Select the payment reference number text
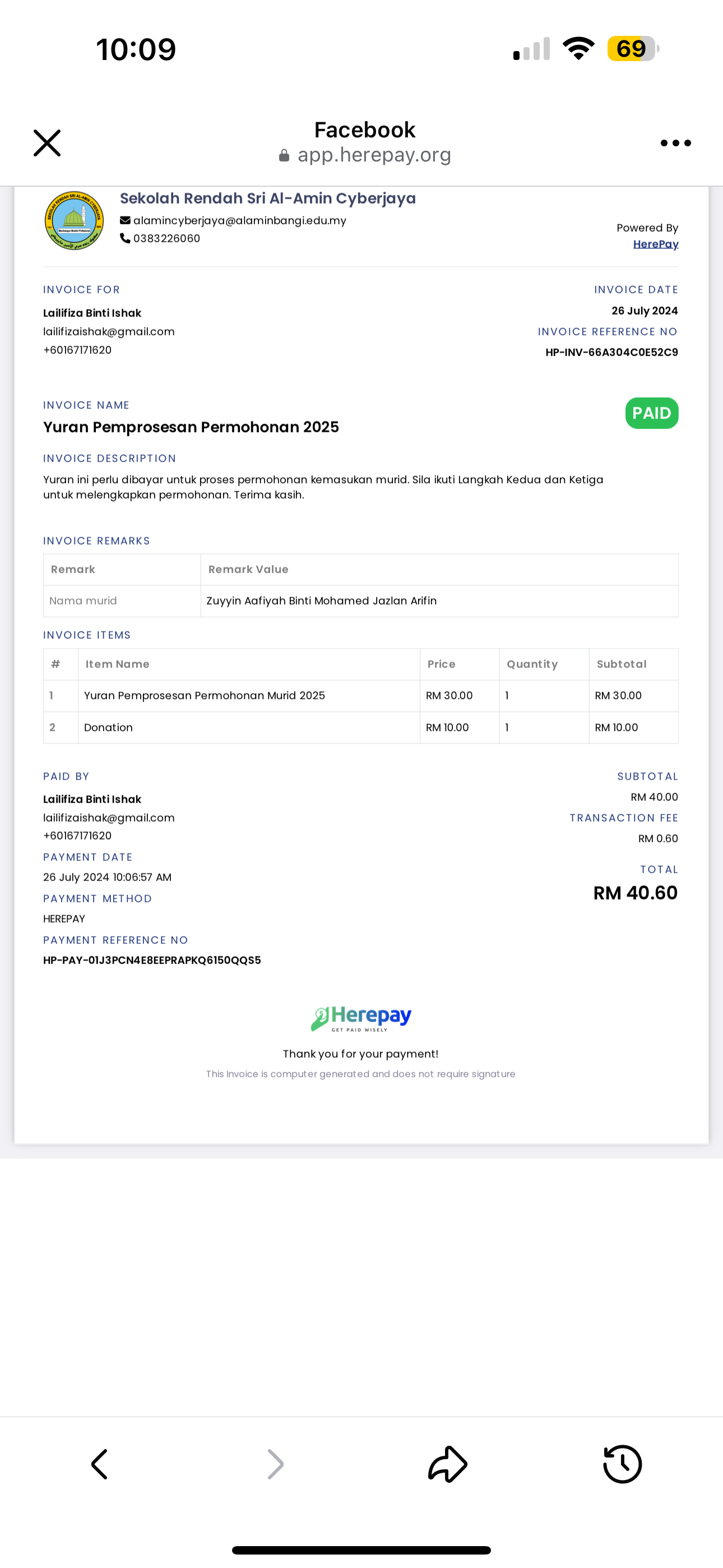Image resolution: width=723 pixels, height=1568 pixels. (152, 961)
